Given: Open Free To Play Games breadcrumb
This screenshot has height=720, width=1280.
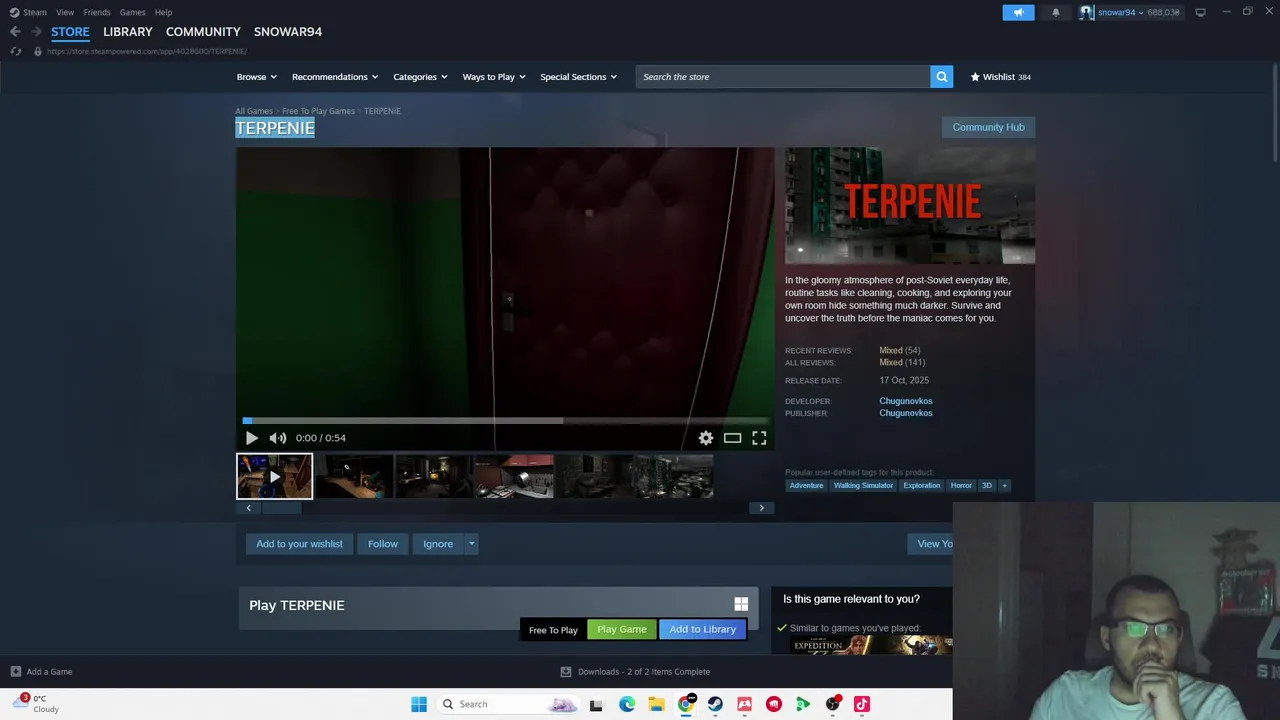Looking at the screenshot, I should pos(318,111).
